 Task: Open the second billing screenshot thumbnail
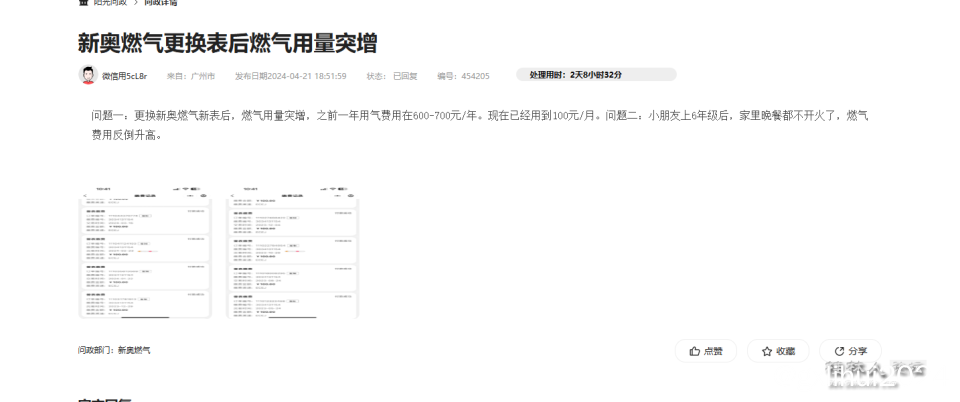coord(293,253)
